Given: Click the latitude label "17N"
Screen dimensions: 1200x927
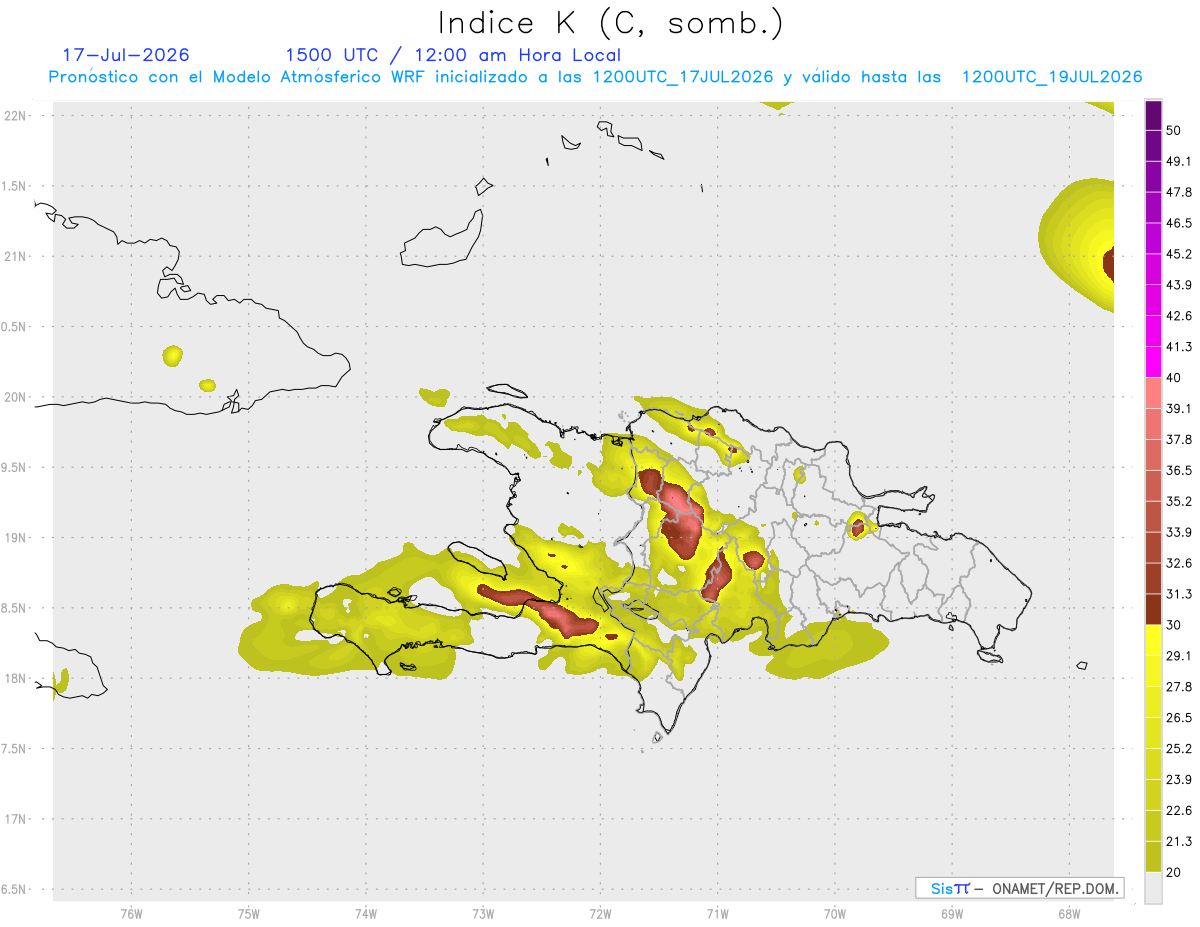Looking at the screenshot, I should [15, 819].
